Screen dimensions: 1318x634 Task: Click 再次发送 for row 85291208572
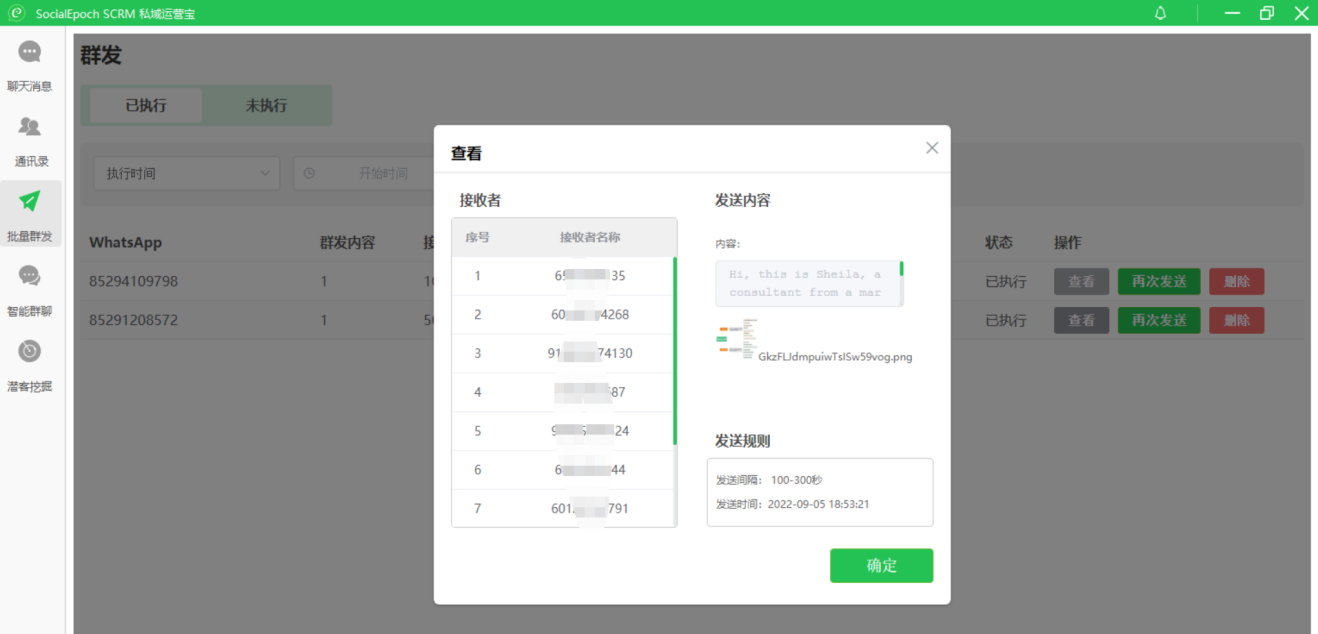tap(1159, 320)
